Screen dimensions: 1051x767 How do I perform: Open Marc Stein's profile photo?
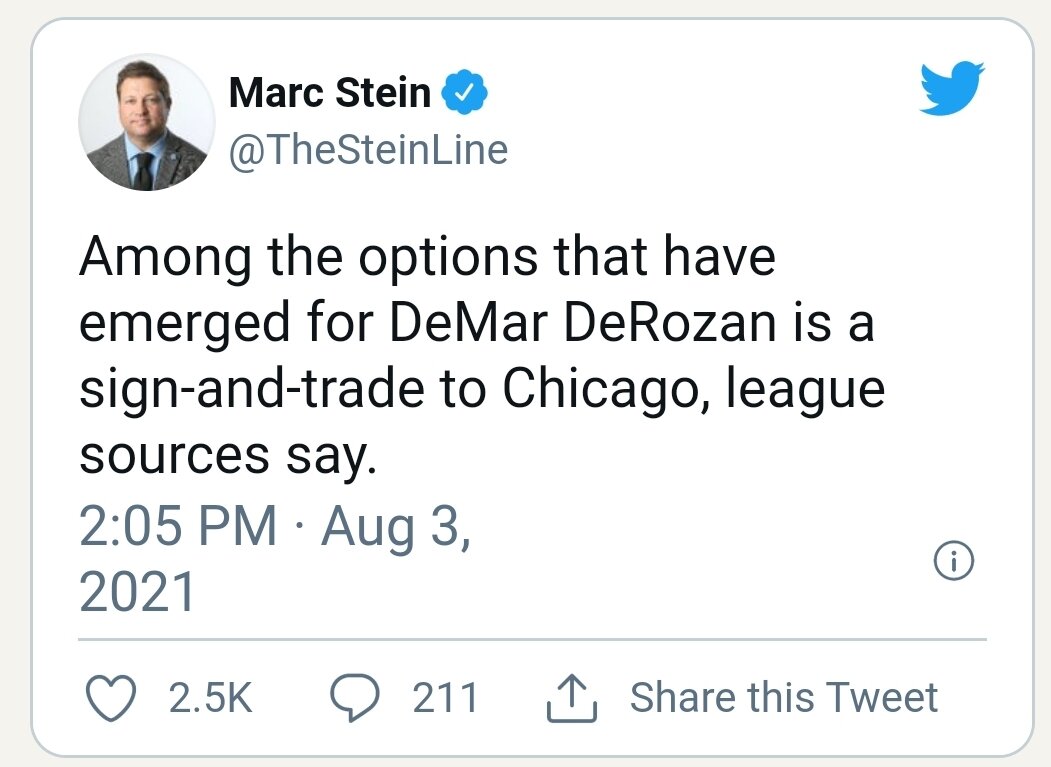point(146,123)
